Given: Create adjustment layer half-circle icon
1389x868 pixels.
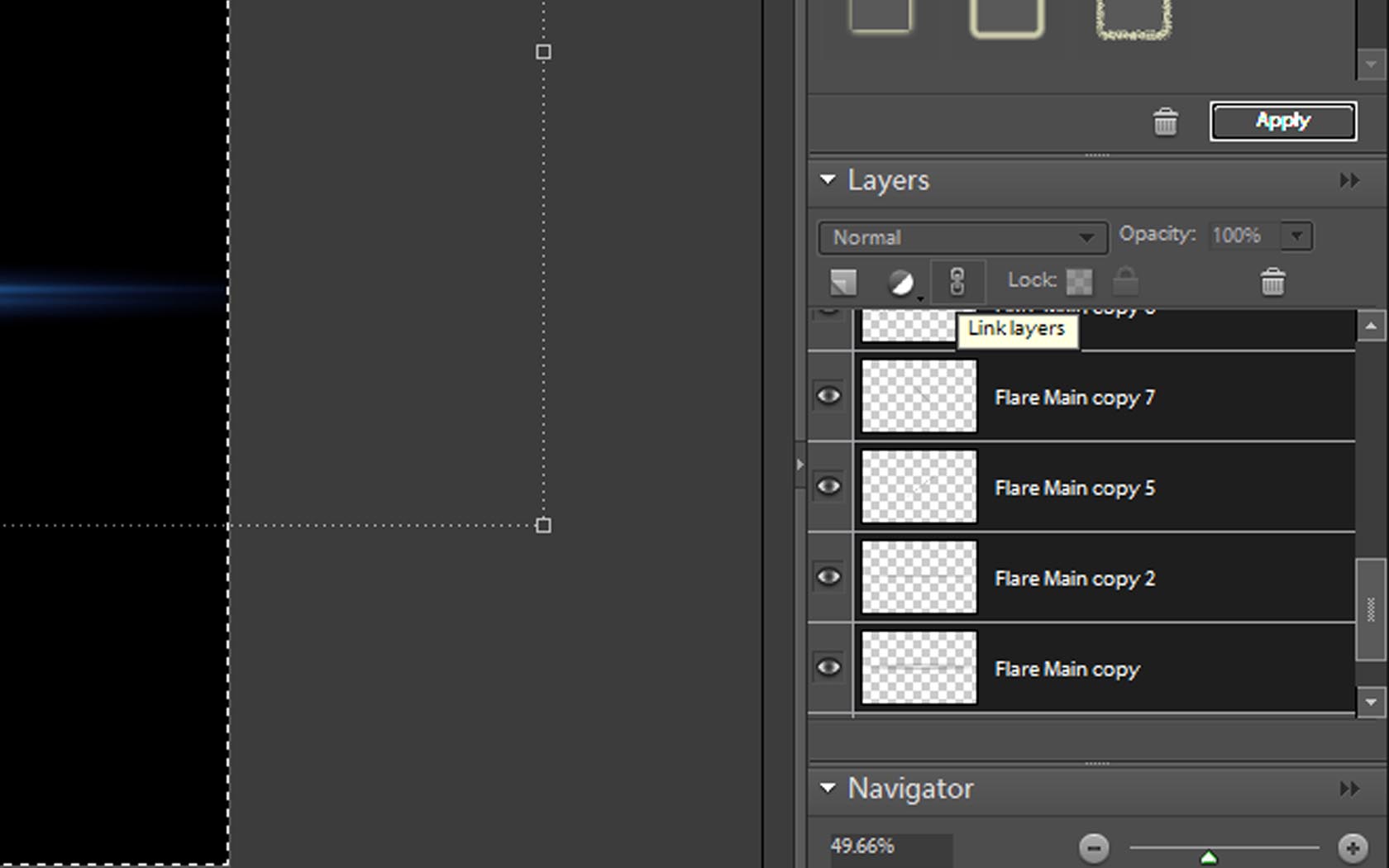Looking at the screenshot, I should click(901, 282).
